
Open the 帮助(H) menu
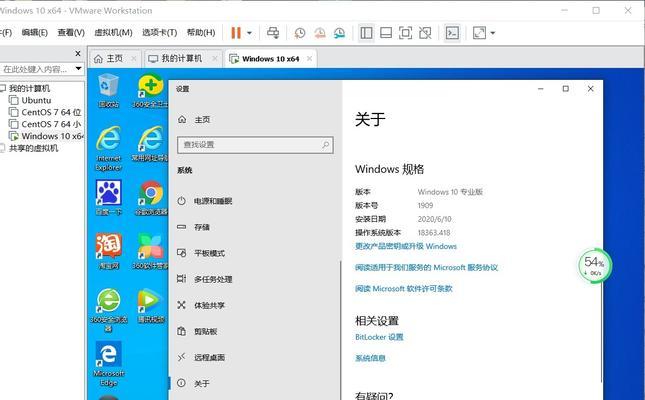coord(201,33)
